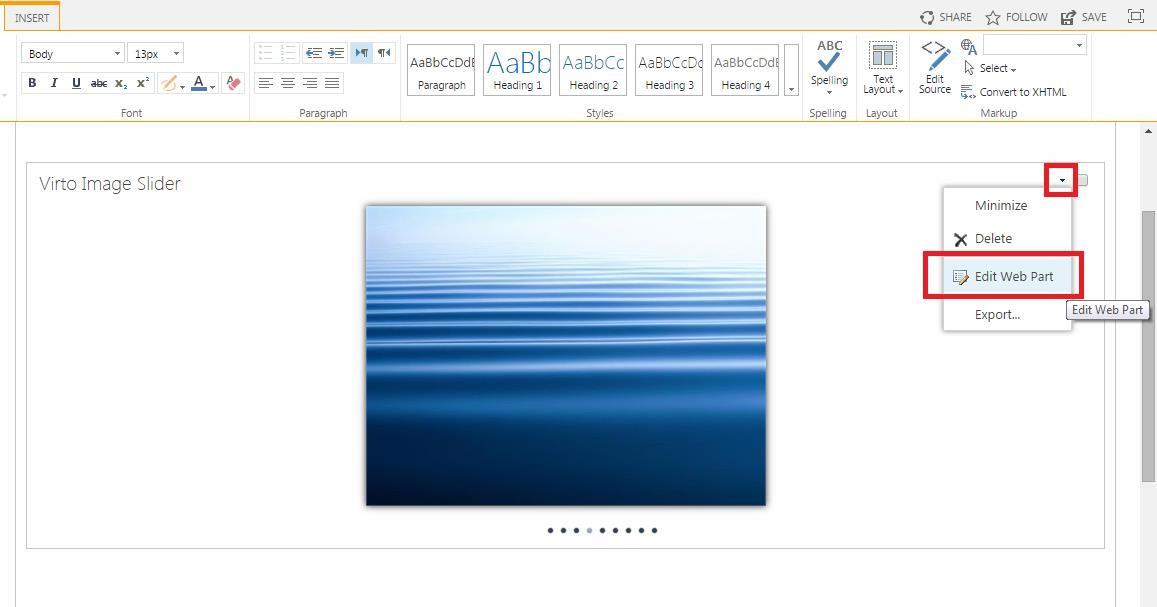Viewport: 1157px width, 607px height.
Task: Clear formatting with the eraser icon
Action: tap(233, 83)
